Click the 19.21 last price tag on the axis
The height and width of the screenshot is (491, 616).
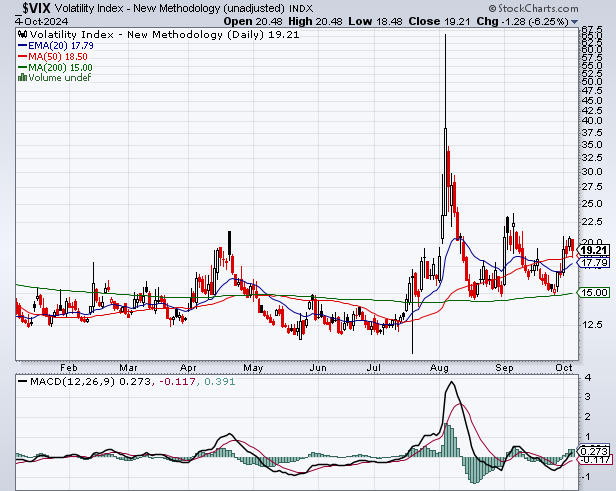click(593, 250)
